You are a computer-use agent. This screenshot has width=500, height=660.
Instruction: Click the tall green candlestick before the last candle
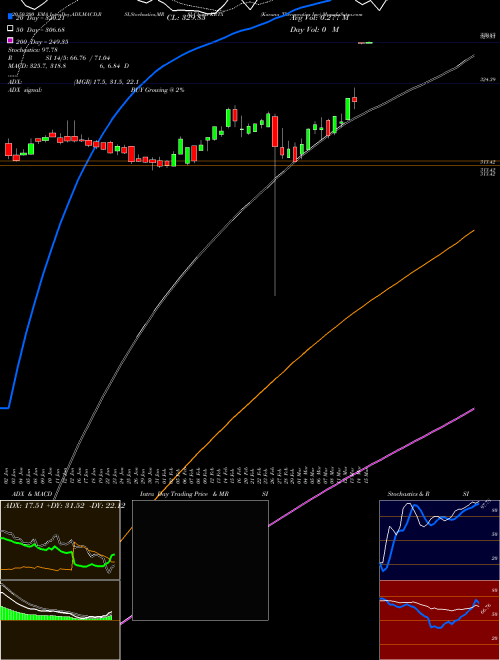[x=348, y=109]
